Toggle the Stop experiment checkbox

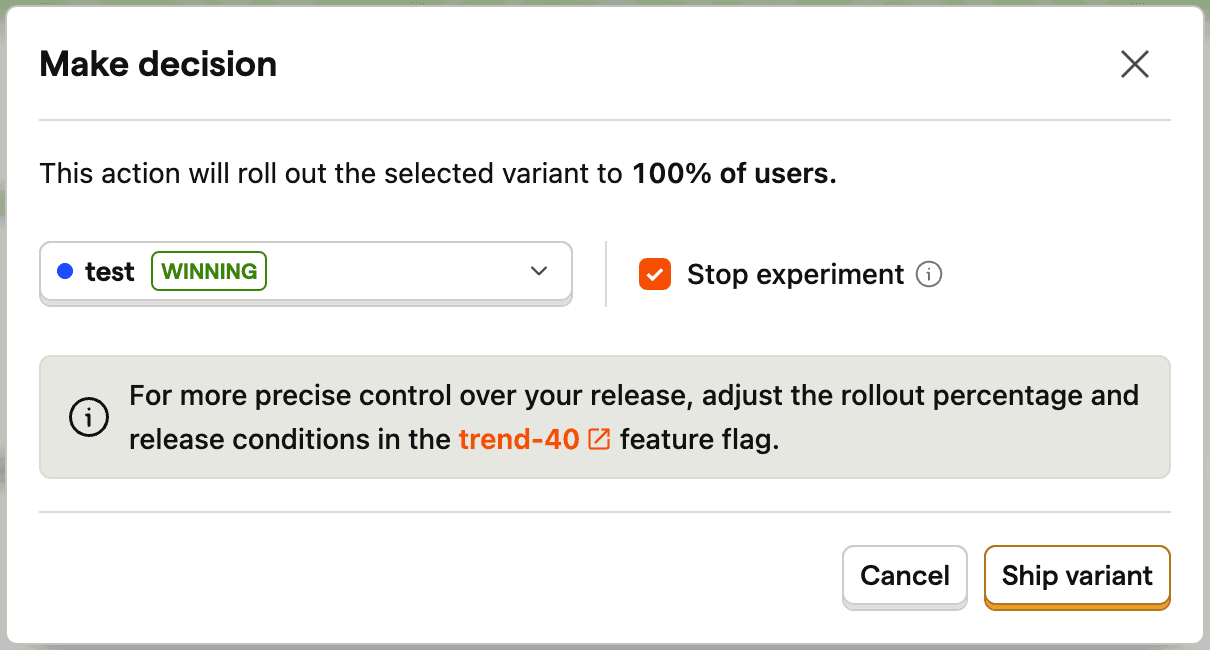[654, 274]
